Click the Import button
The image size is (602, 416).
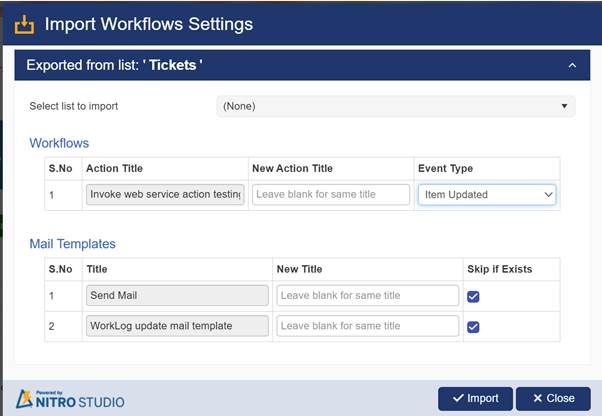coord(475,398)
